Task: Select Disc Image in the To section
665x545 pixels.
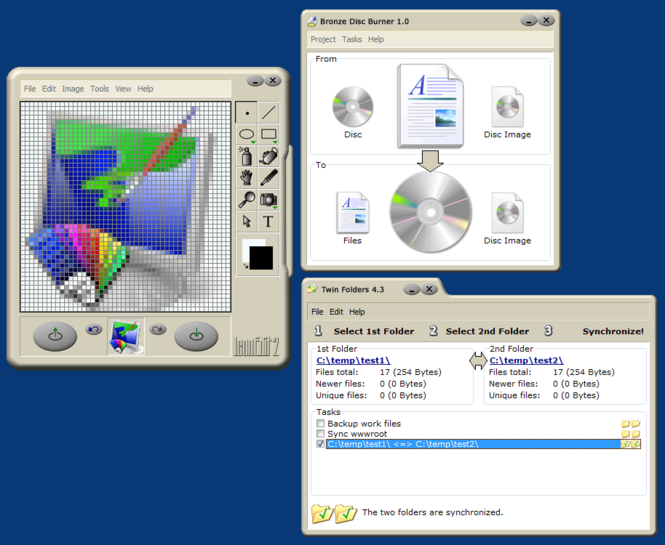Action: click(507, 218)
